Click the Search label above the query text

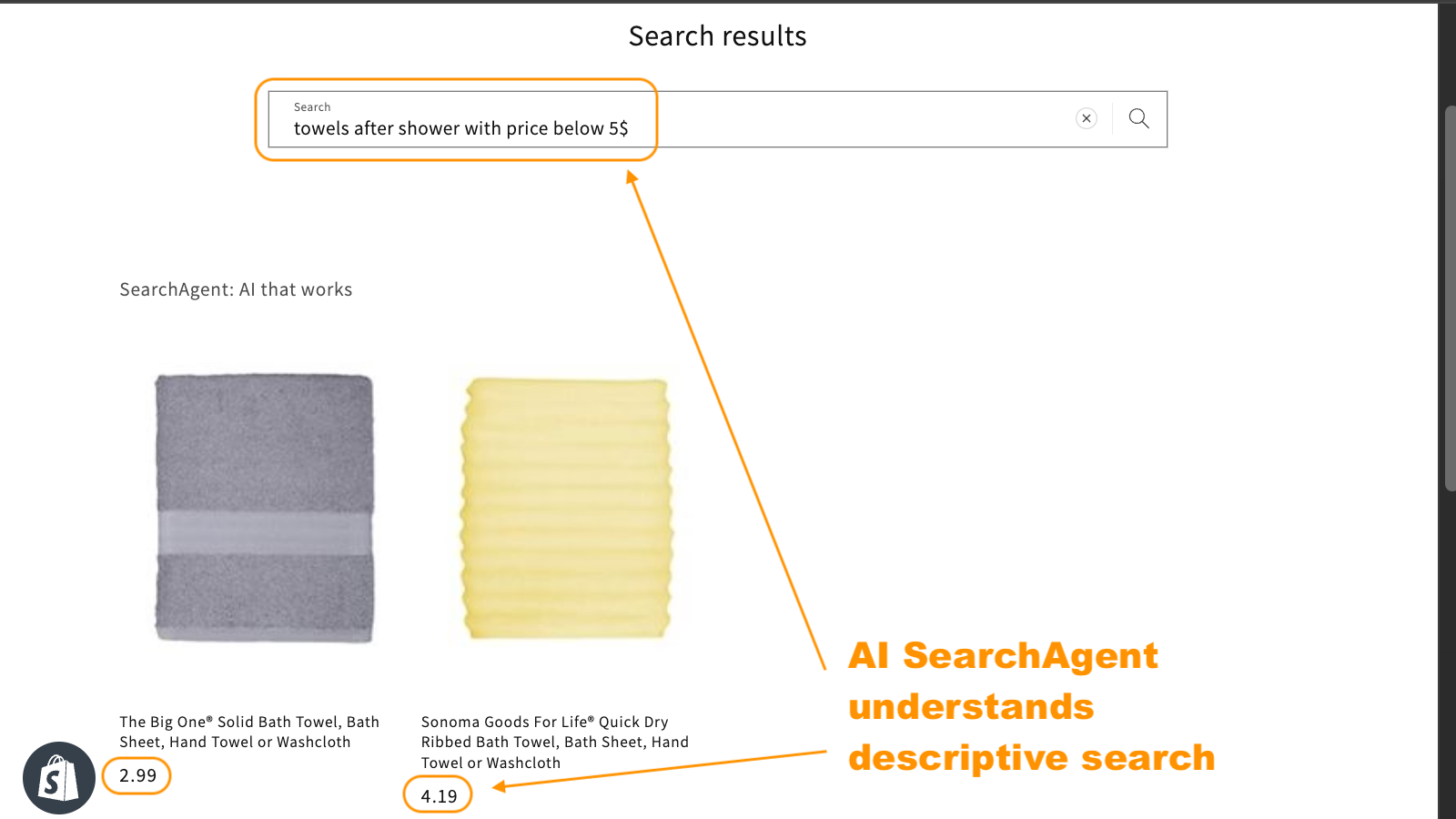[312, 106]
